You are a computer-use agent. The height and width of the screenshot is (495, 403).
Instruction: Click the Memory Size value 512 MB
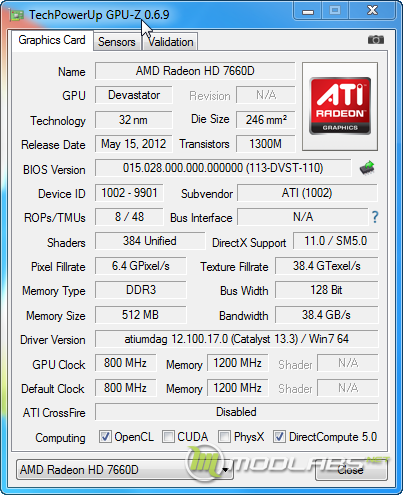click(x=141, y=315)
